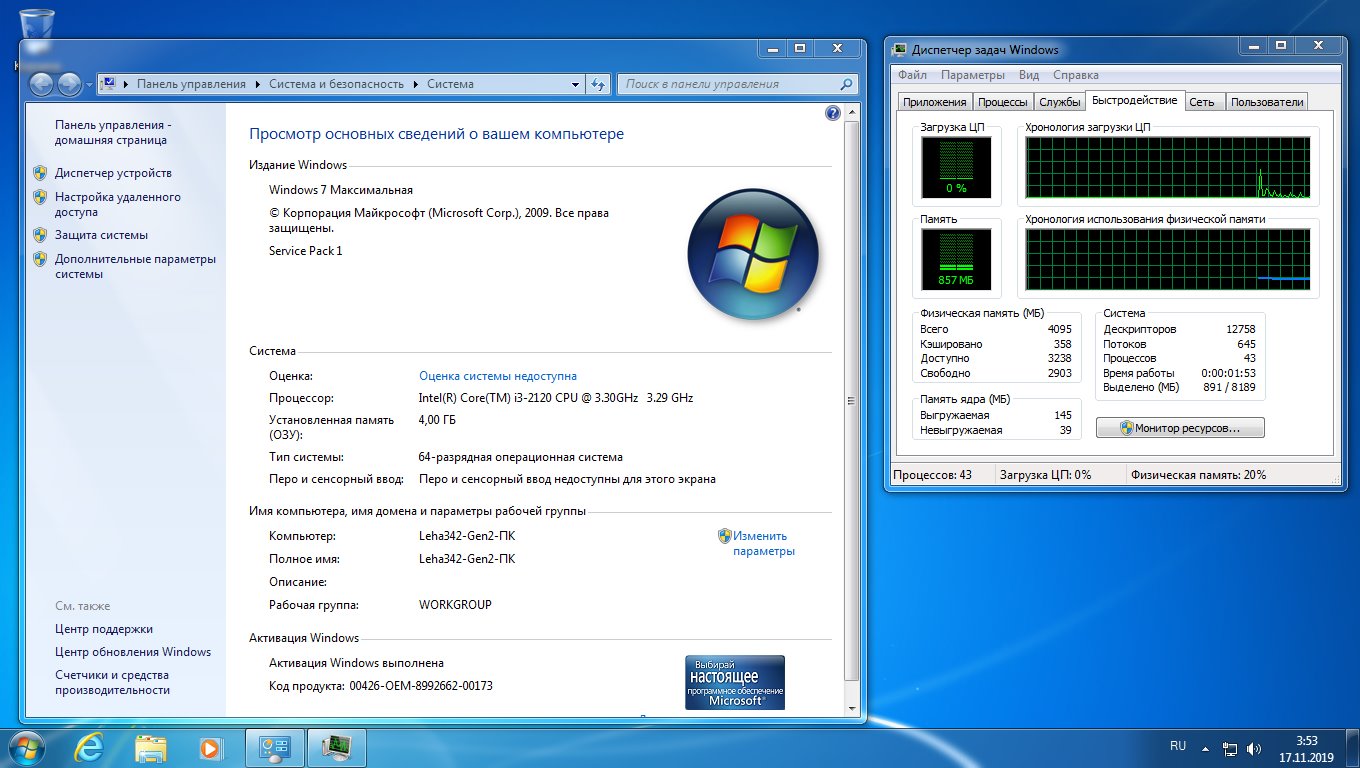Image resolution: width=1360 pixels, height=768 pixels.
Task: Expand the arrow after Система и безопасность
Action: (x=415, y=84)
